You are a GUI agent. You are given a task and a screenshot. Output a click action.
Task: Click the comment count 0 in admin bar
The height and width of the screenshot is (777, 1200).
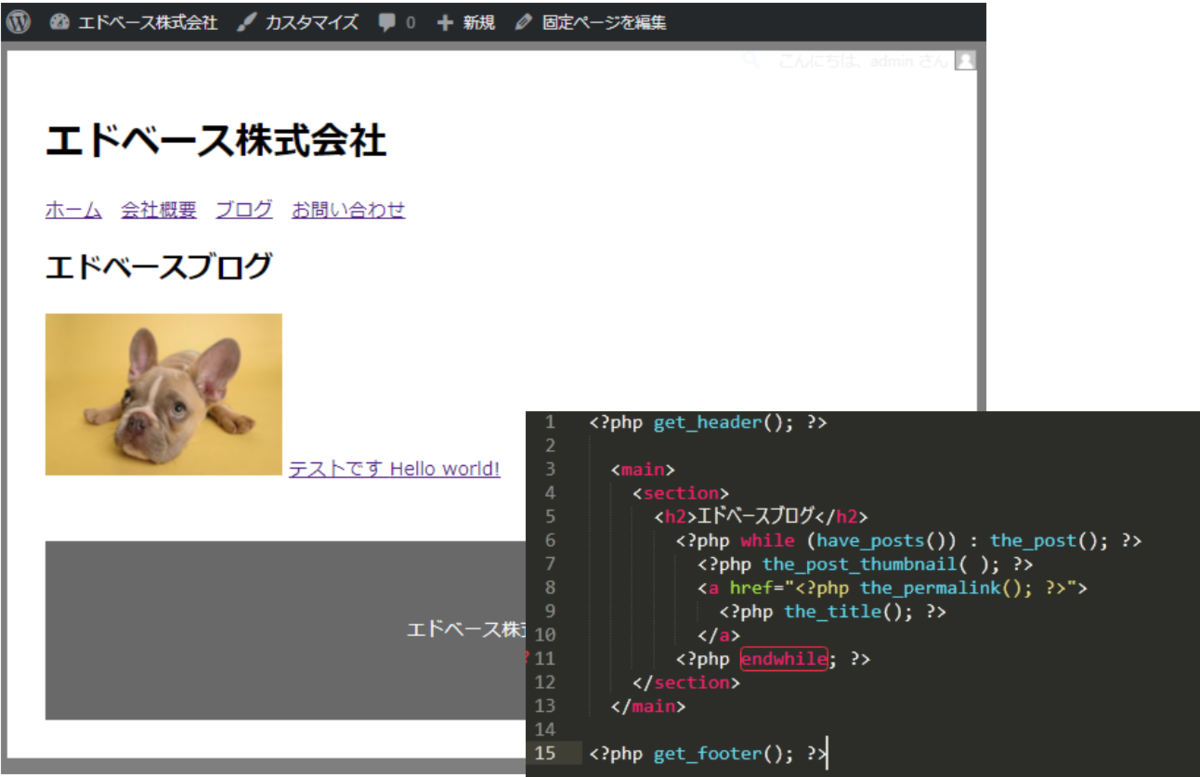coord(410,23)
